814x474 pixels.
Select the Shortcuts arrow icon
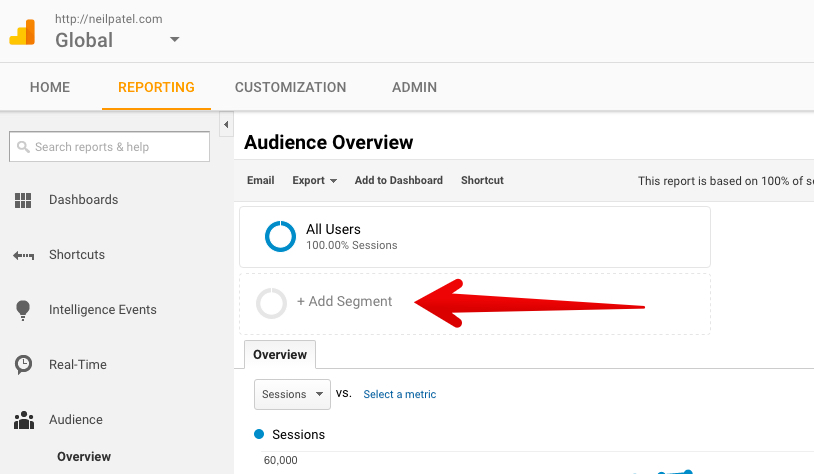(23, 255)
